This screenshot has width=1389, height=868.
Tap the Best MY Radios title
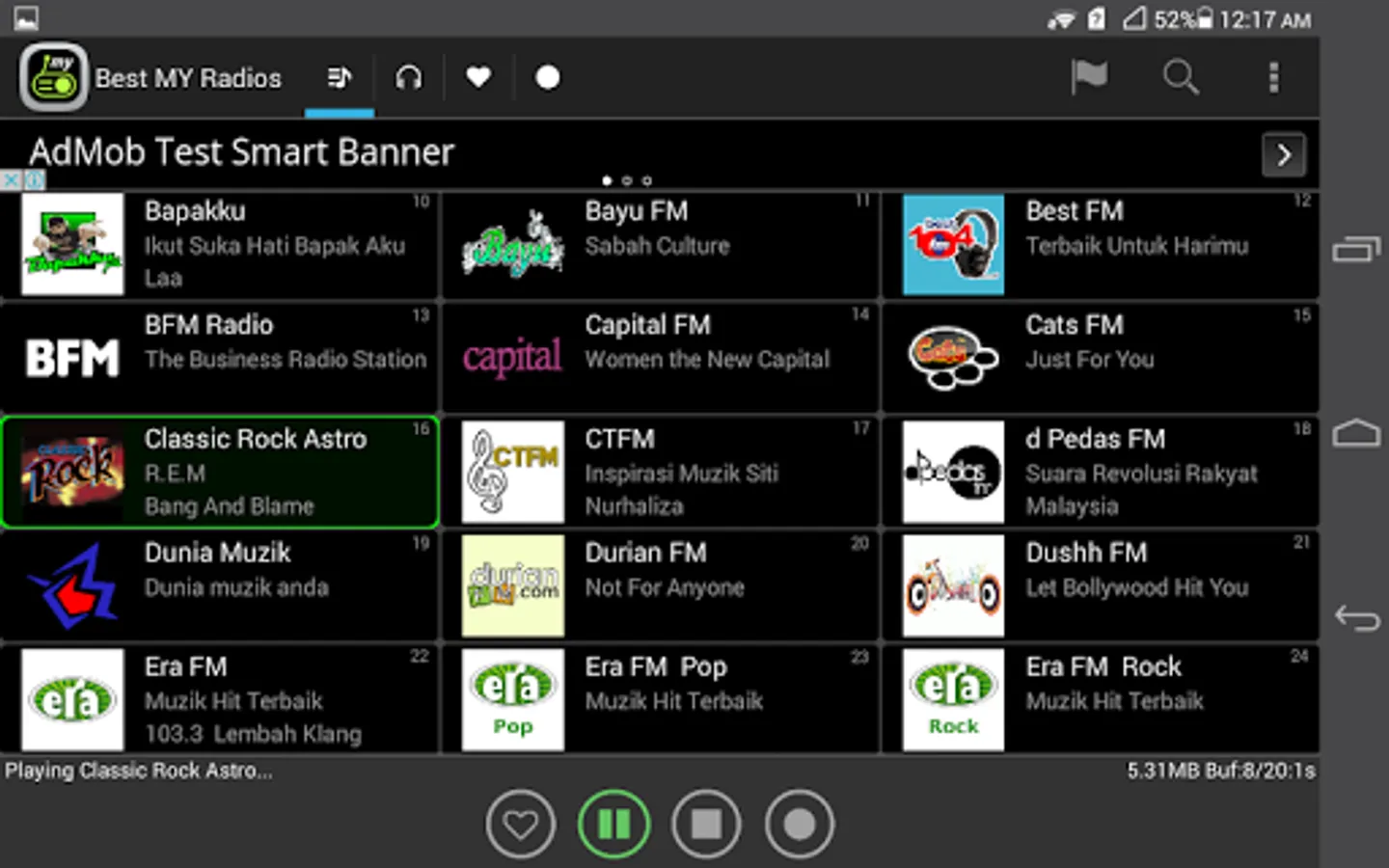(x=188, y=78)
